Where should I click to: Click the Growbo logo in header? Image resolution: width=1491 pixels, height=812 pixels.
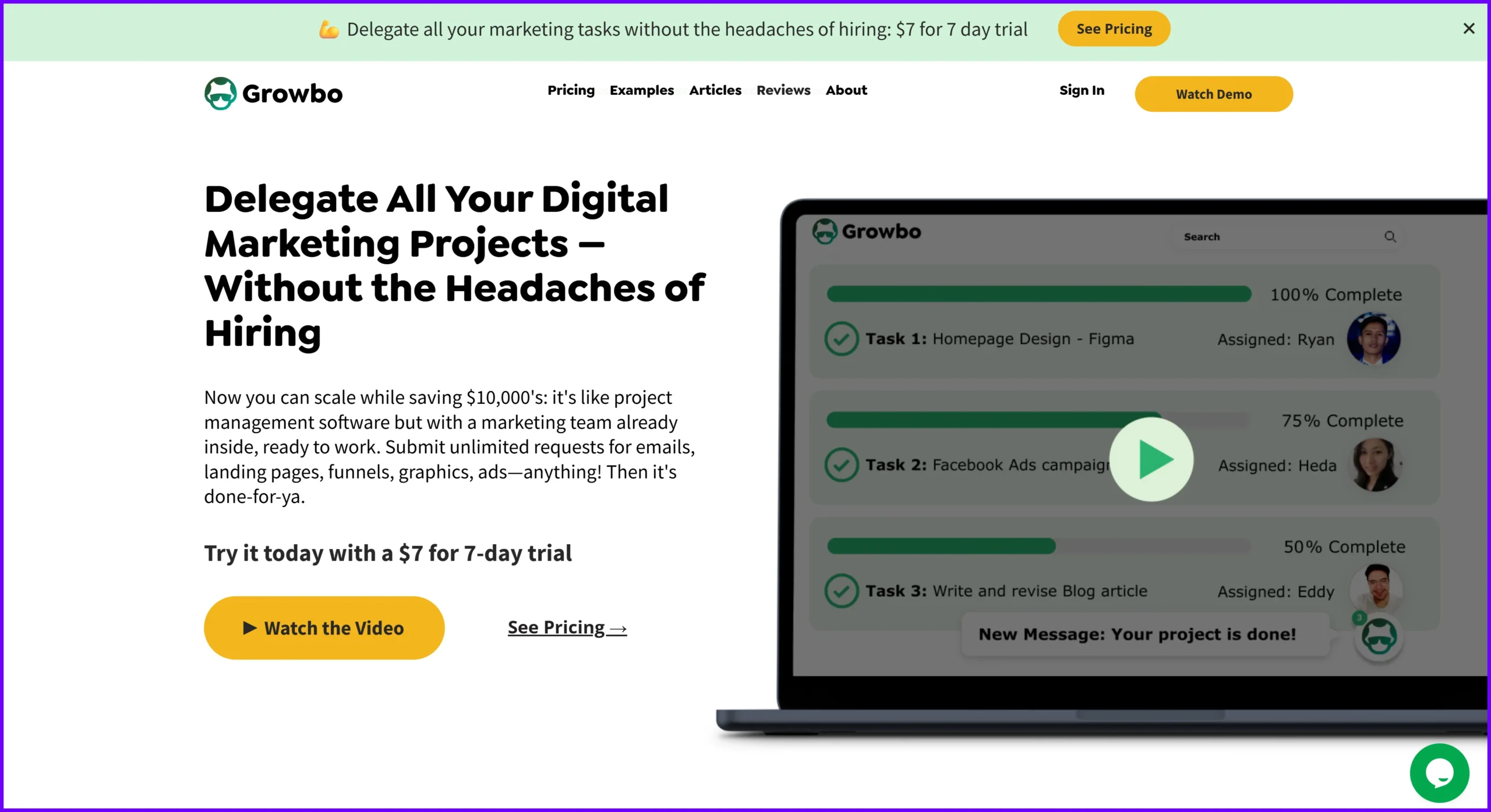click(x=273, y=93)
